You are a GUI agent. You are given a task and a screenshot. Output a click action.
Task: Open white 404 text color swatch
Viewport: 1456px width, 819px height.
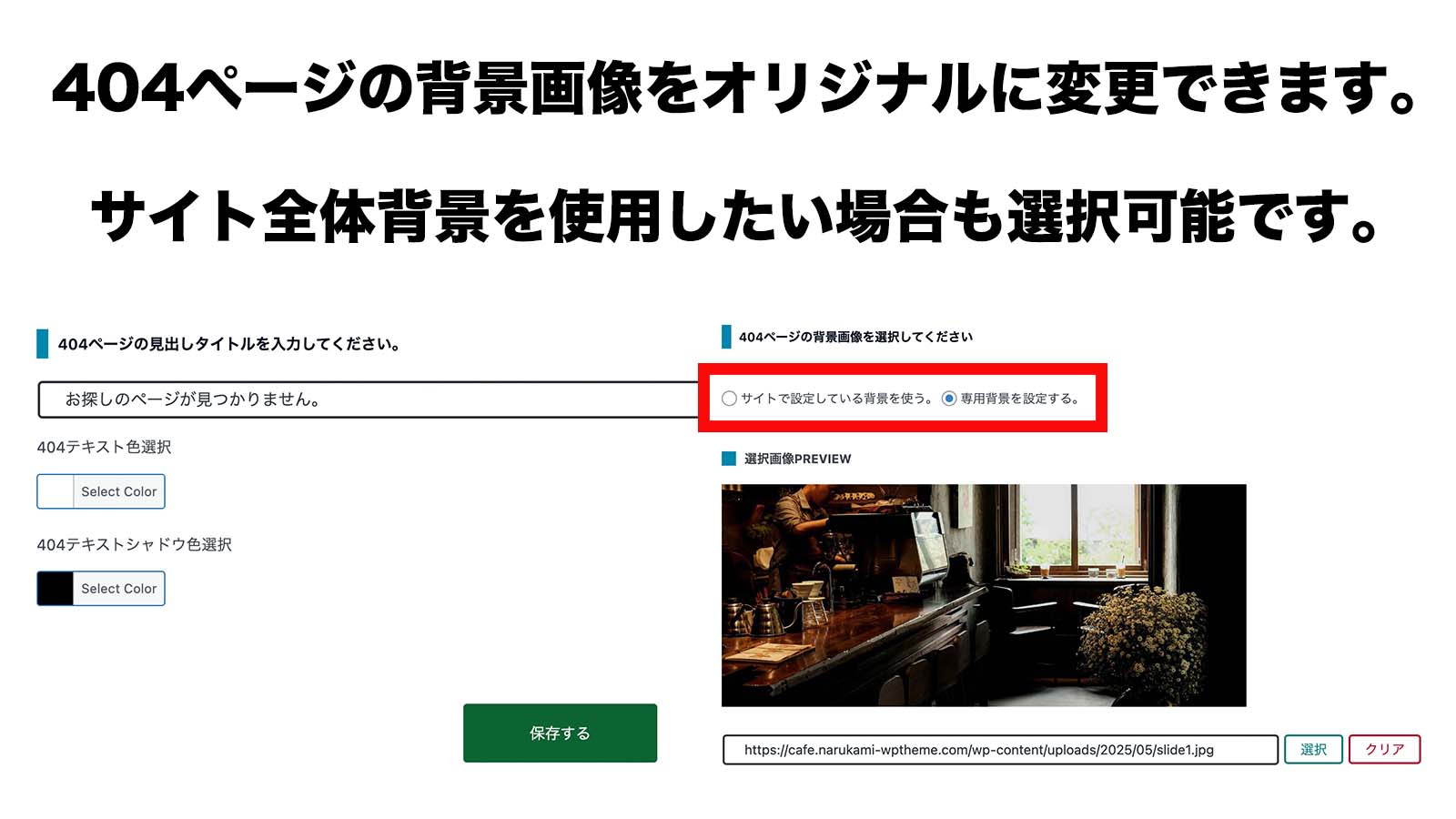(56, 491)
